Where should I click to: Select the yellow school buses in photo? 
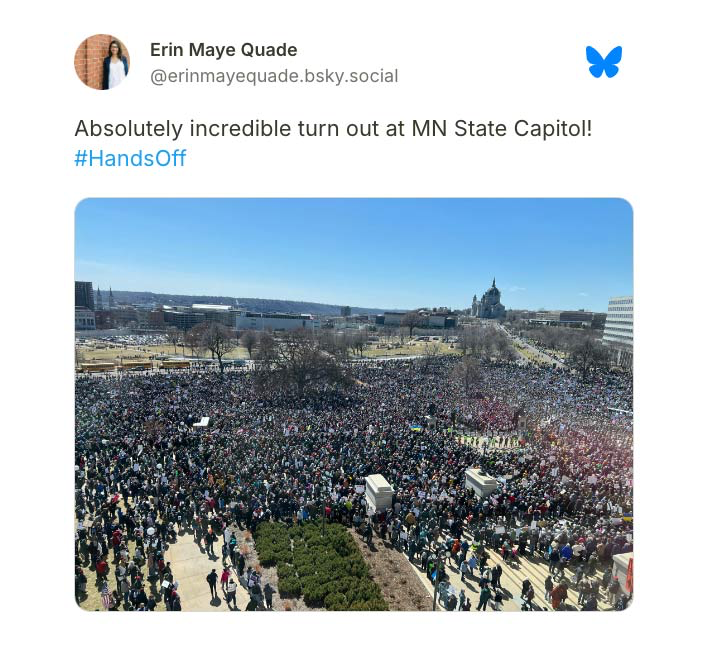(x=134, y=365)
